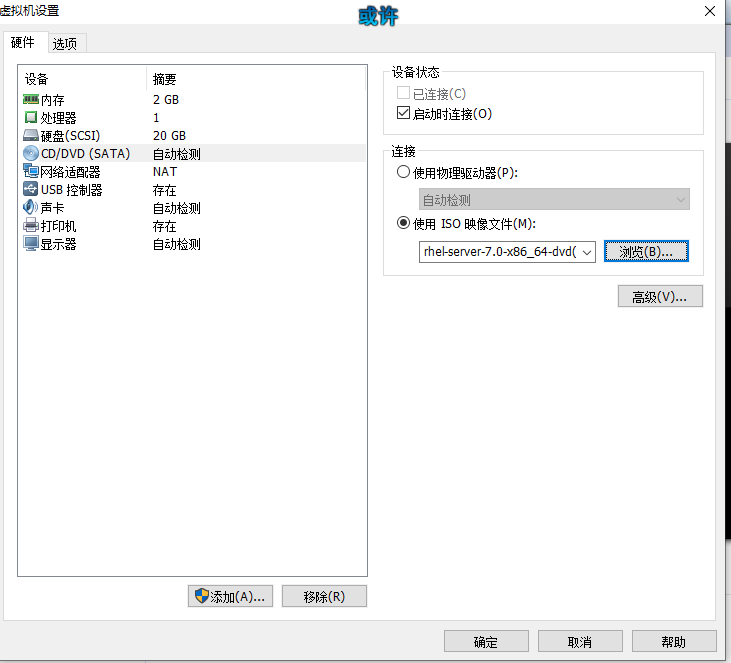Image resolution: width=731 pixels, height=663 pixels.
Task: Click 自动检测 summary in CD/DVD row
Action: pyautogui.click(x=177, y=153)
